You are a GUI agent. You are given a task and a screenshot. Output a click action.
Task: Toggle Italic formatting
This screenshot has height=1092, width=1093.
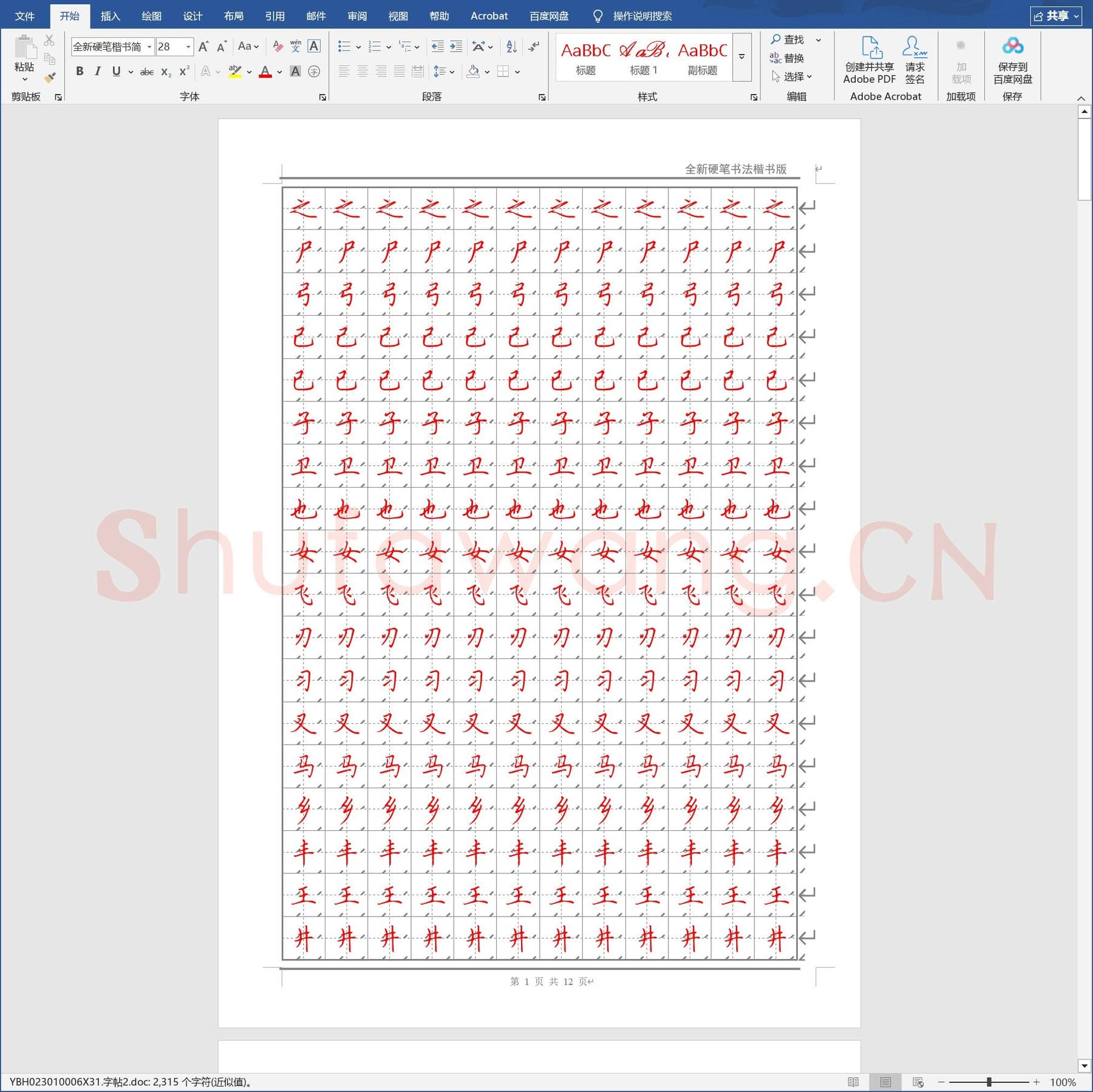coord(98,72)
